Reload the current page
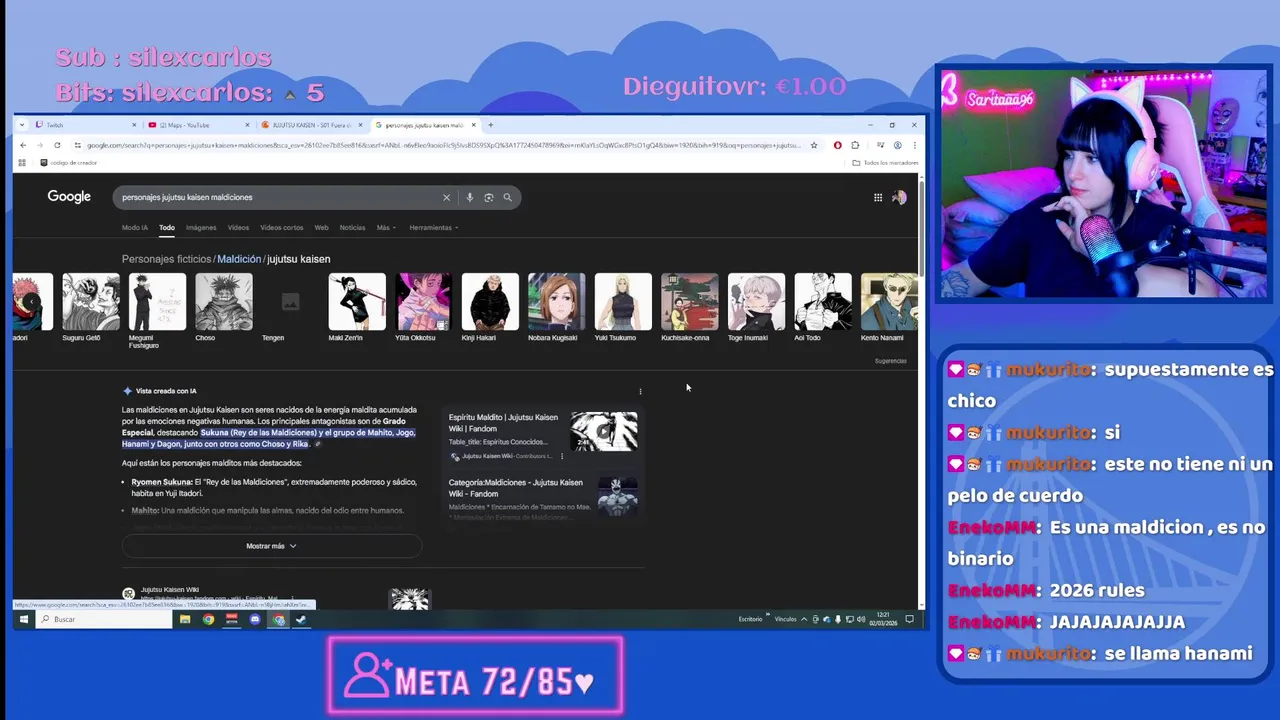The height and width of the screenshot is (720, 1280). click(57, 145)
